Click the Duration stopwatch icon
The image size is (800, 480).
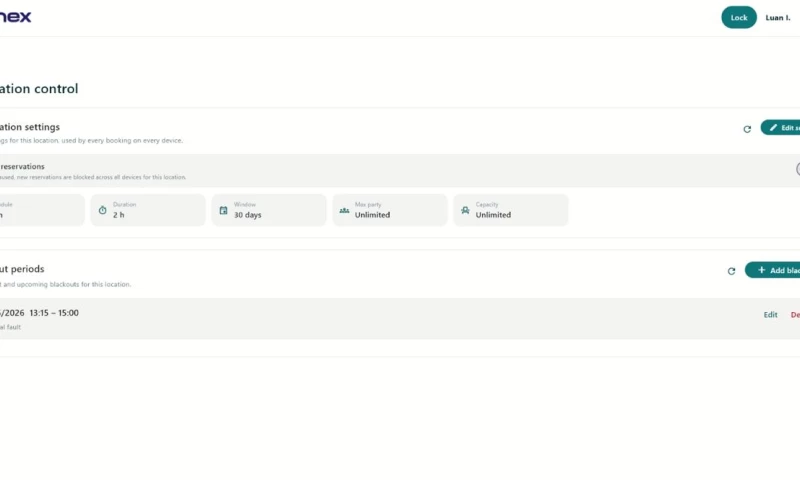pos(103,210)
